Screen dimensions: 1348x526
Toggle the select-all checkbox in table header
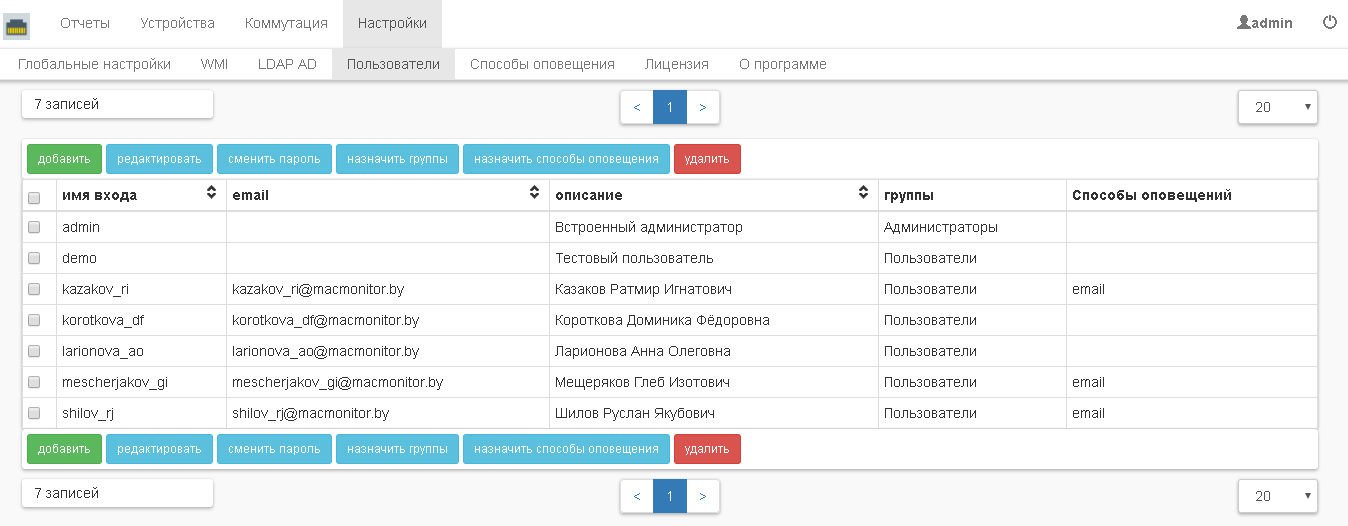click(x=34, y=197)
